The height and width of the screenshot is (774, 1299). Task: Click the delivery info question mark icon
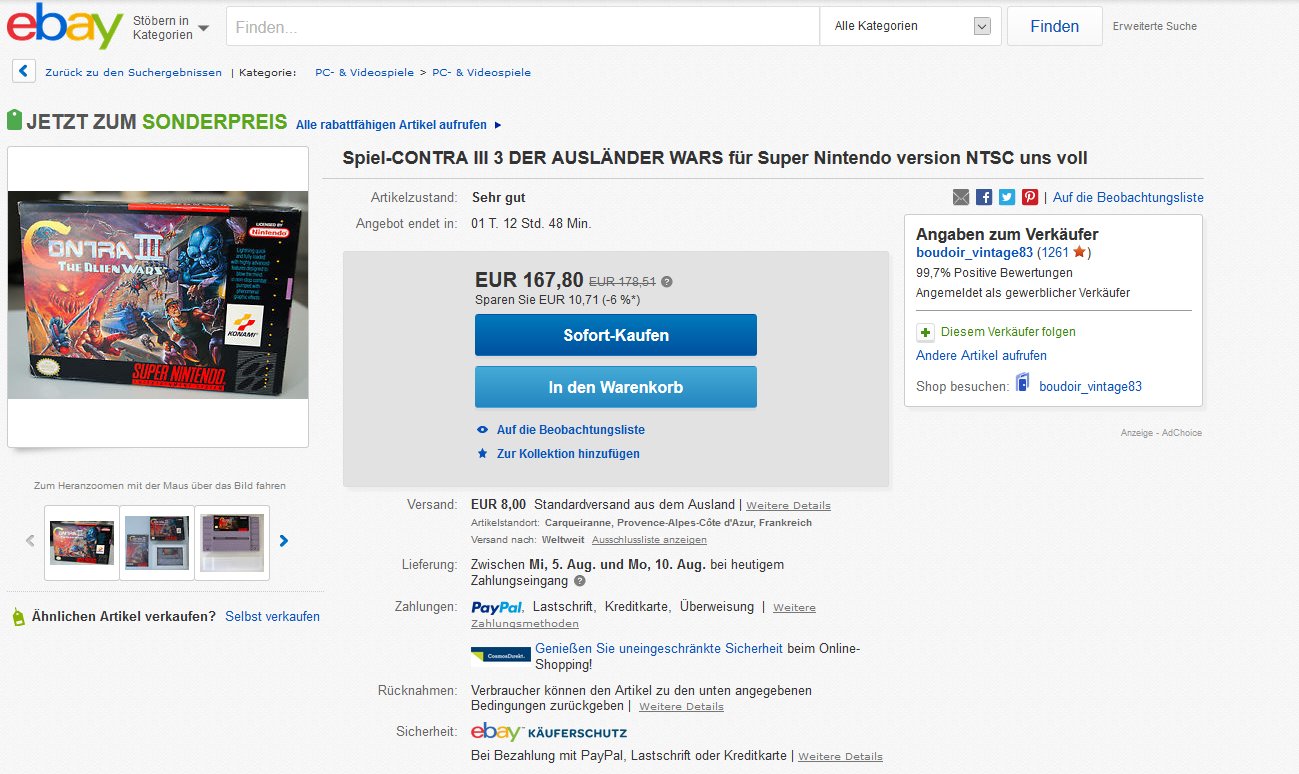pyautogui.click(x=580, y=581)
